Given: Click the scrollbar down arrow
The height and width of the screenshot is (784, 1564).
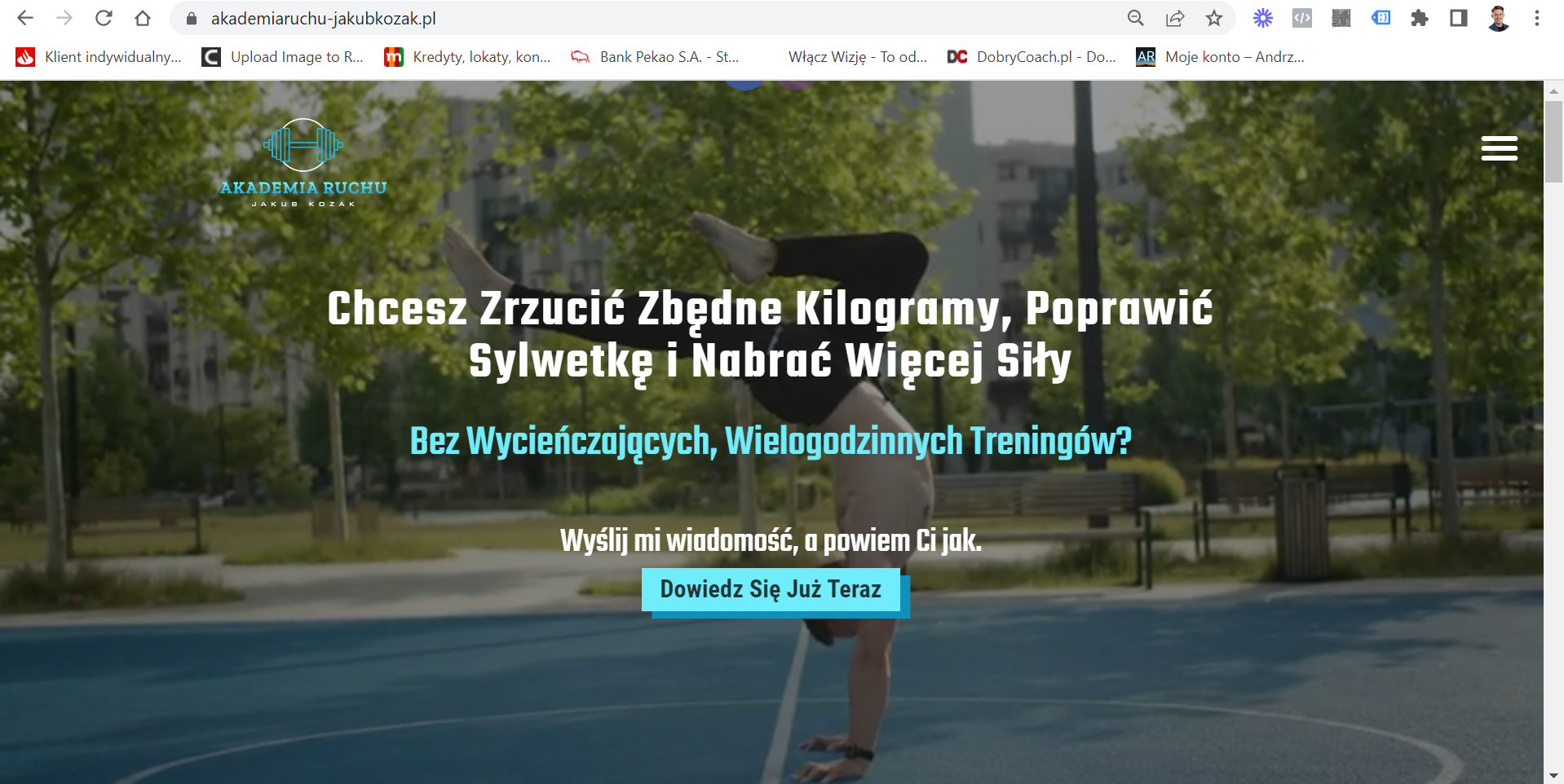Looking at the screenshot, I should tap(1553, 775).
